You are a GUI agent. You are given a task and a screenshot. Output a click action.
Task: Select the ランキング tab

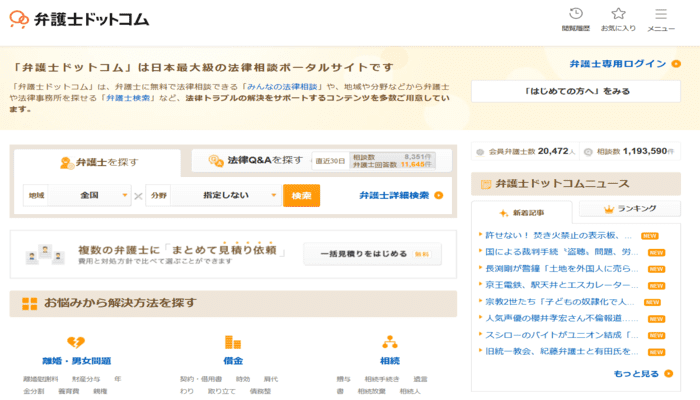click(630, 208)
